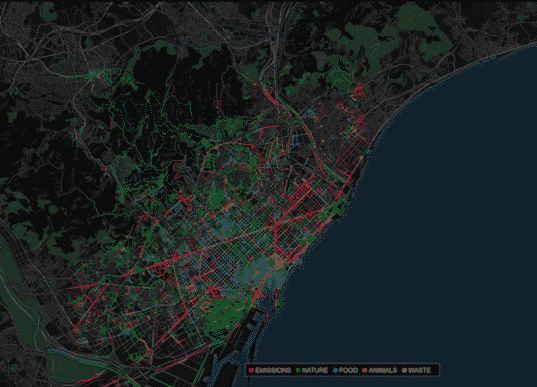Click the red Emissions legend icon
This screenshot has width=537, height=387.
[251, 370]
